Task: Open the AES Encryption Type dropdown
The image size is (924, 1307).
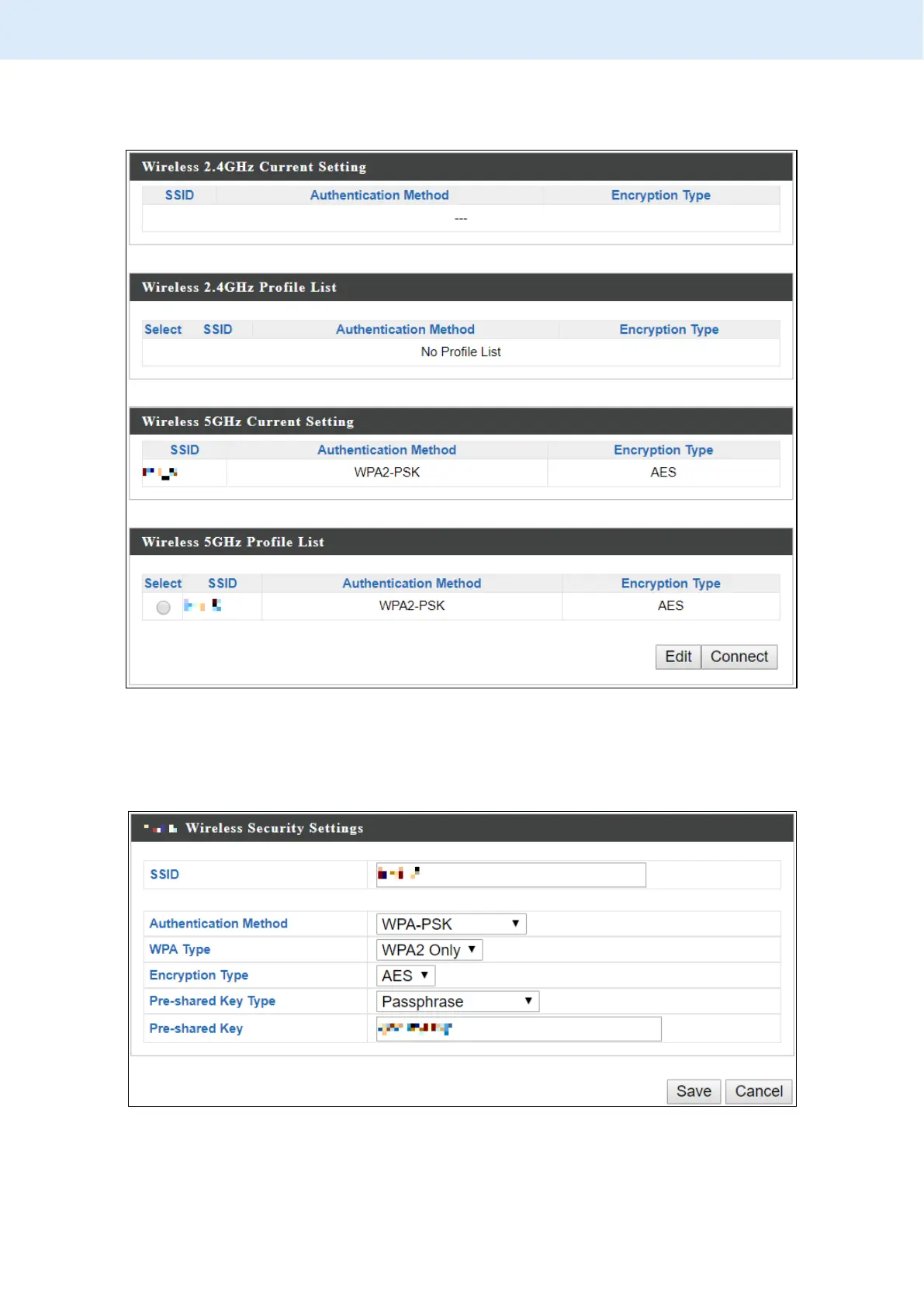Action: 405,976
